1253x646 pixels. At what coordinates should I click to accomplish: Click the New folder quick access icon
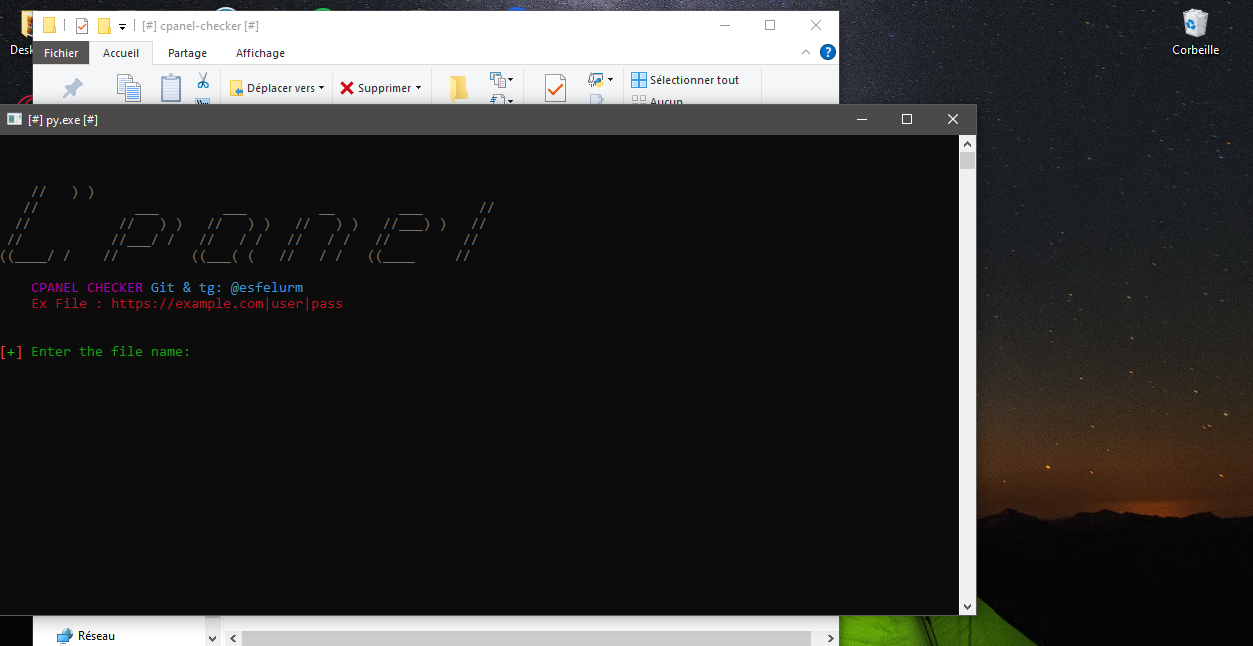tap(104, 26)
